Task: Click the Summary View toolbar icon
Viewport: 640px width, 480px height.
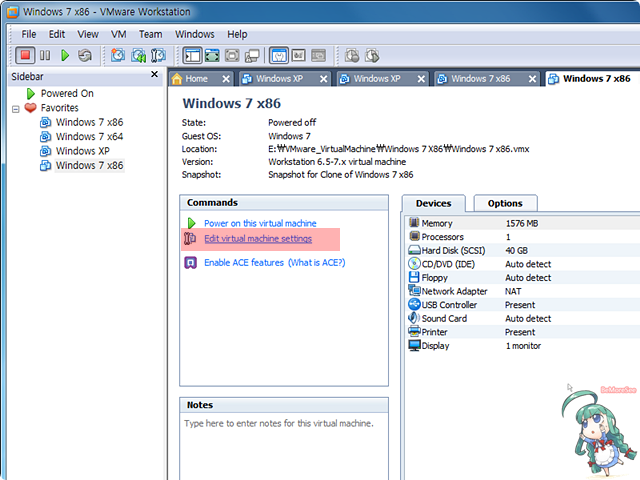Action: pos(279,55)
